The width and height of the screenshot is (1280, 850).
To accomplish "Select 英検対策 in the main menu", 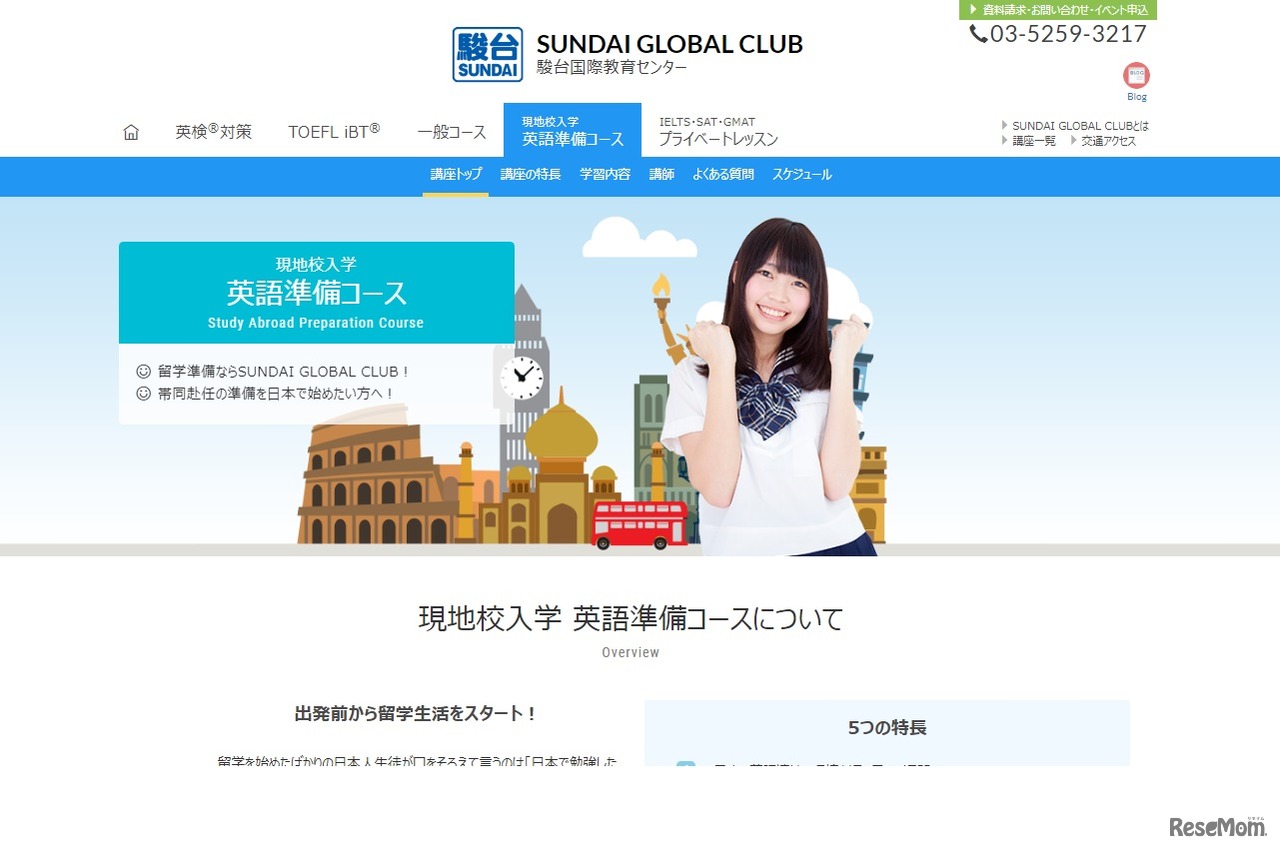I will tap(213, 131).
